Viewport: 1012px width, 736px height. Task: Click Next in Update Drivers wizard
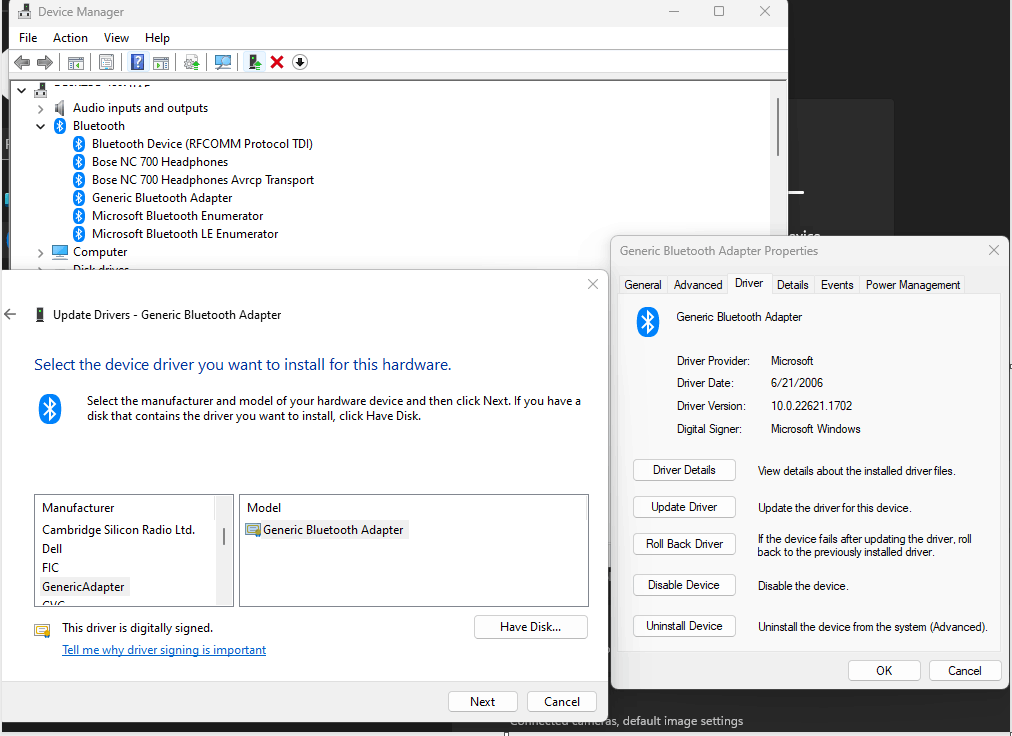coord(483,701)
